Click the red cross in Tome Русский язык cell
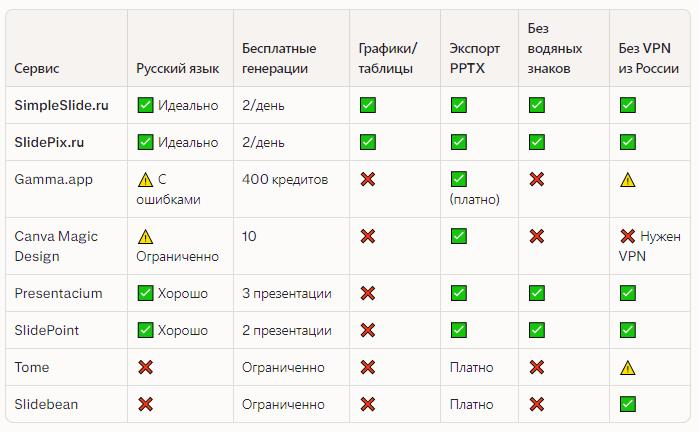Image resolution: width=699 pixels, height=432 pixels. [145, 367]
